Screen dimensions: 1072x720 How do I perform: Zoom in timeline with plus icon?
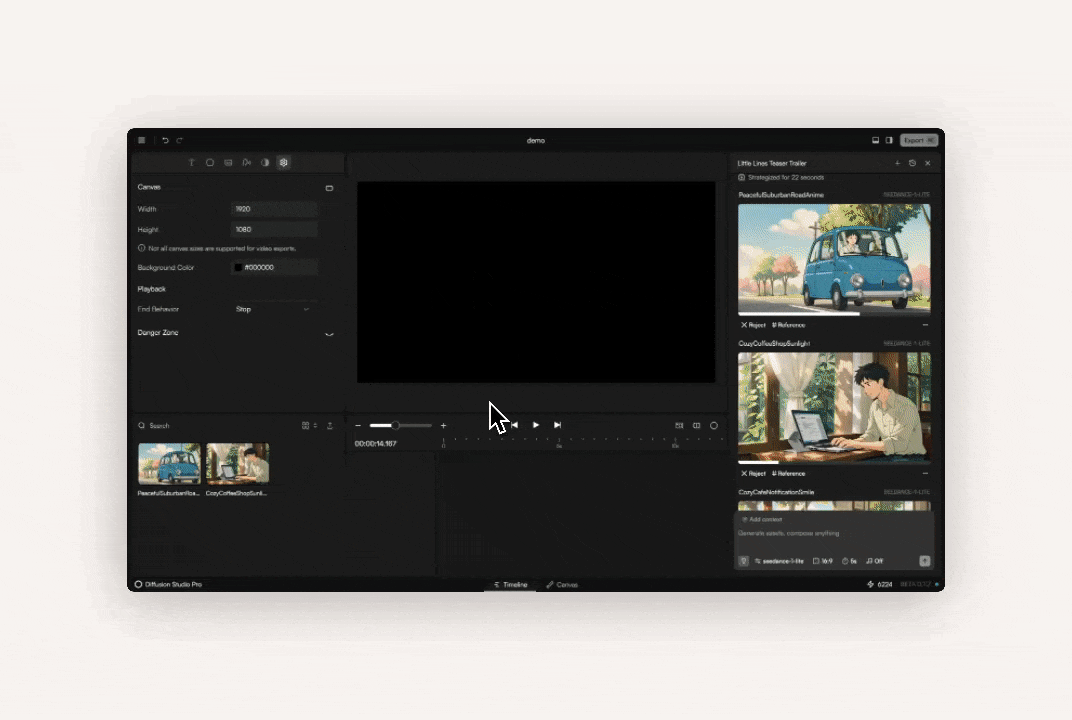click(443, 425)
